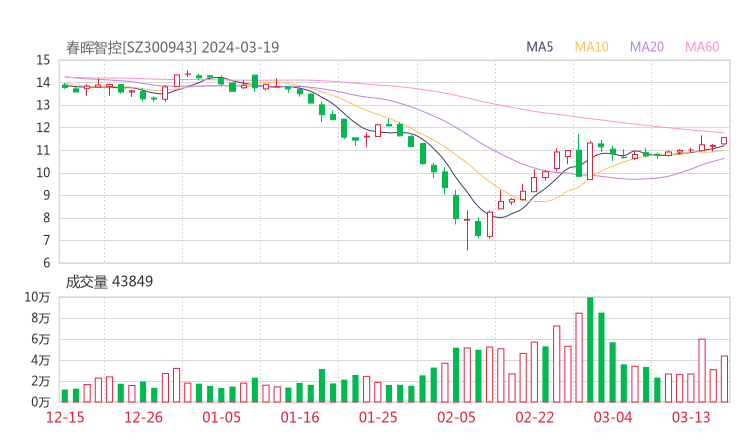Click the 成交量 43849 volume label
The image size is (740, 440).
click(109, 282)
